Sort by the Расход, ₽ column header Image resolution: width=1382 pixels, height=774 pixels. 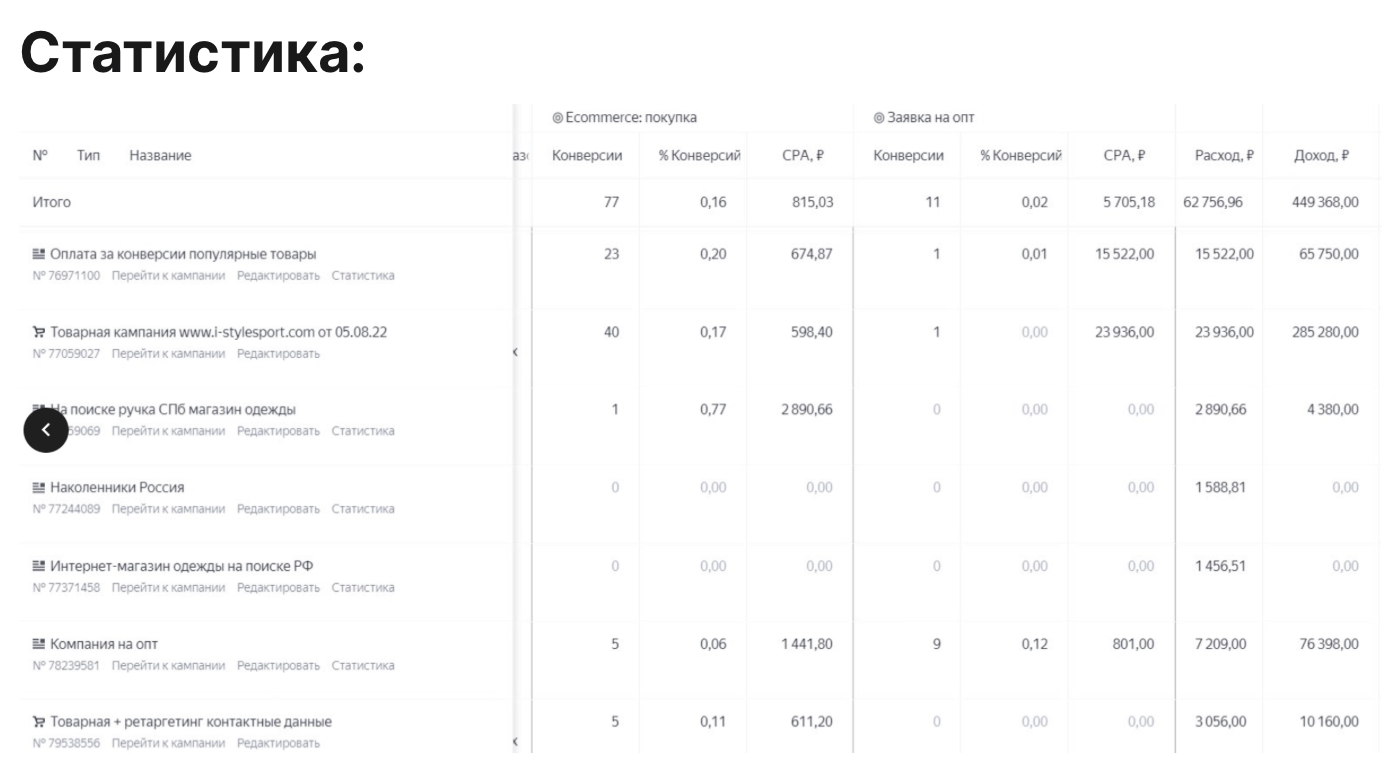point(1224,156)
